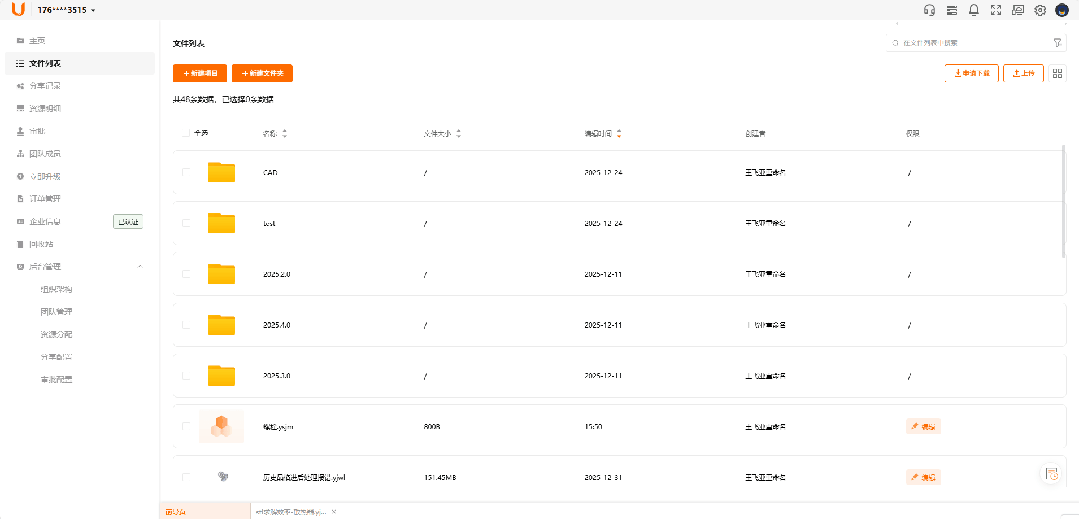
Task: Select all rows using the header checkbox
Action: (x=185, y=133)
